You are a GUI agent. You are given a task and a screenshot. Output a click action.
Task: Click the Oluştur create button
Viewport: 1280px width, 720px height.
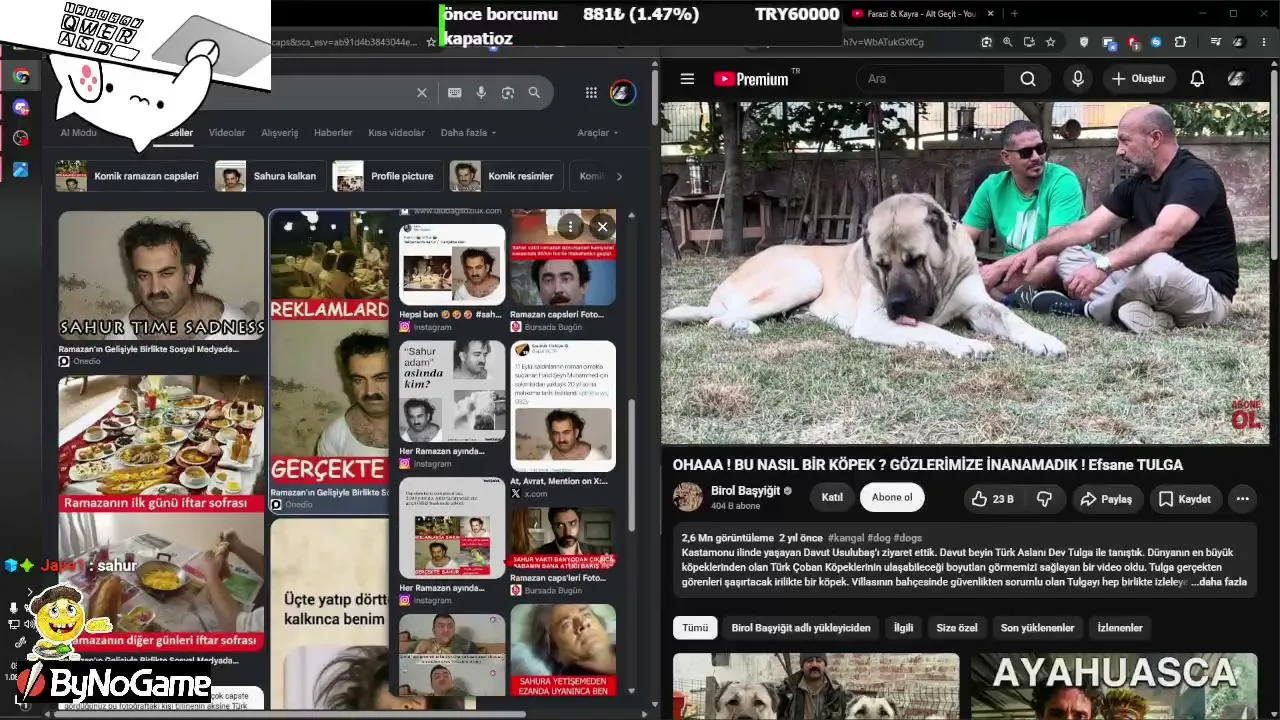click(x=1138, y=79)
